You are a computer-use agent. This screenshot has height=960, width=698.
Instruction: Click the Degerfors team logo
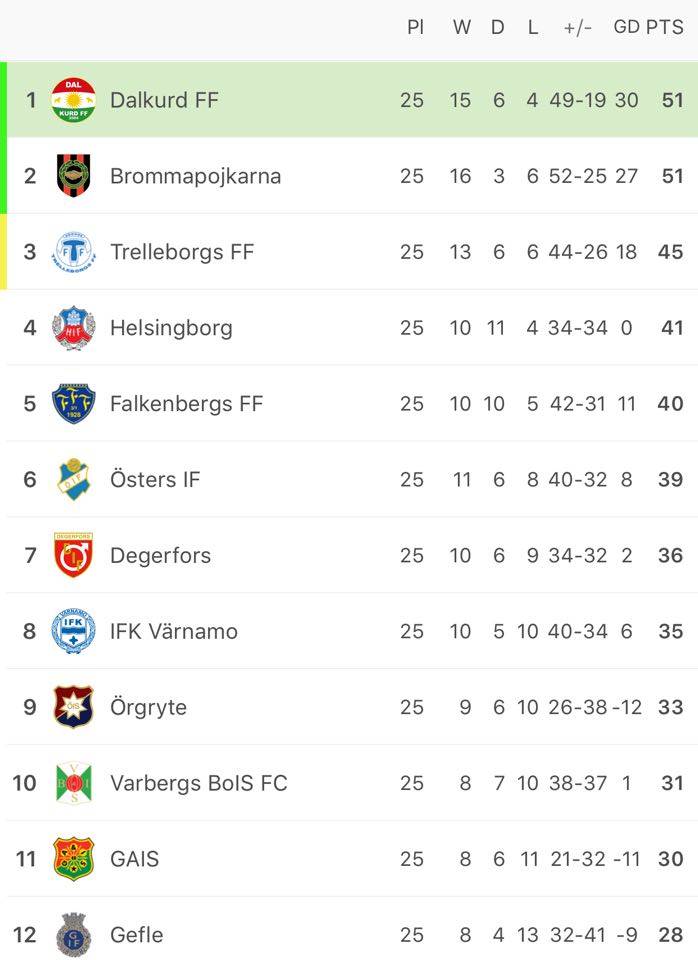pos(73,556)
